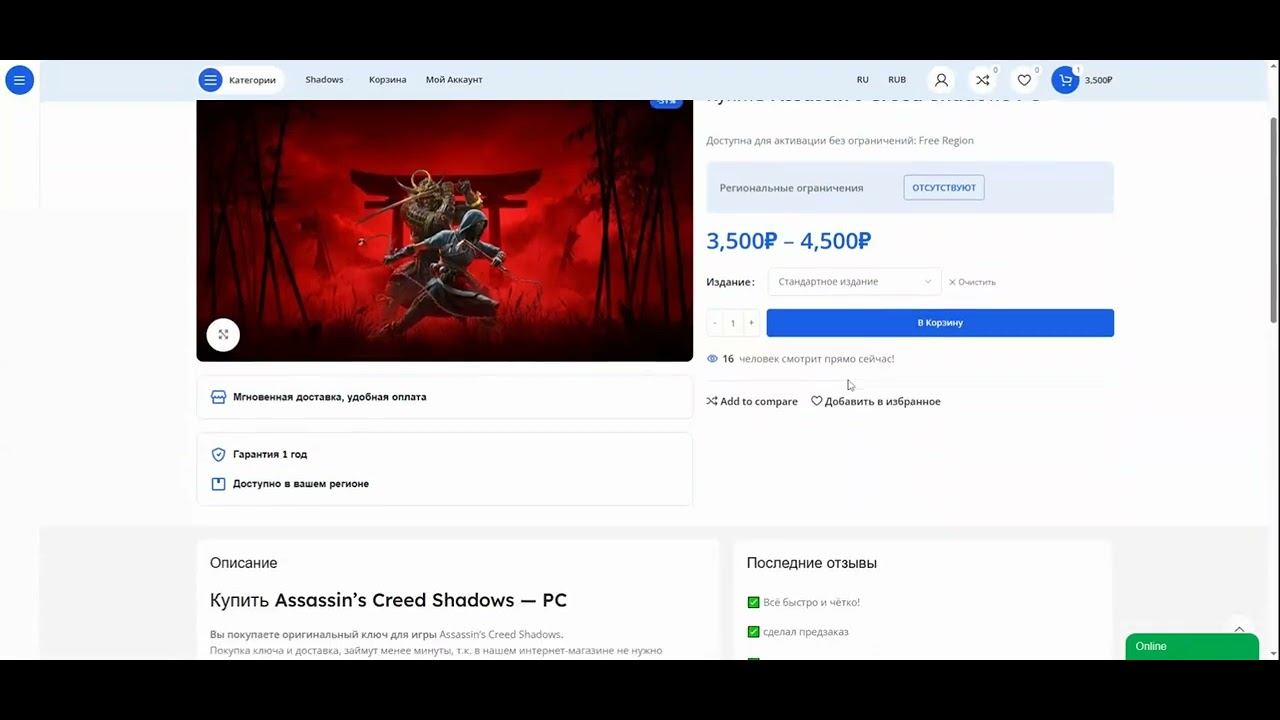This screenshot has height=720, width=1280.
Task: Click the Assassin's Creed Shadows product image
Action: tap(444, 230)
